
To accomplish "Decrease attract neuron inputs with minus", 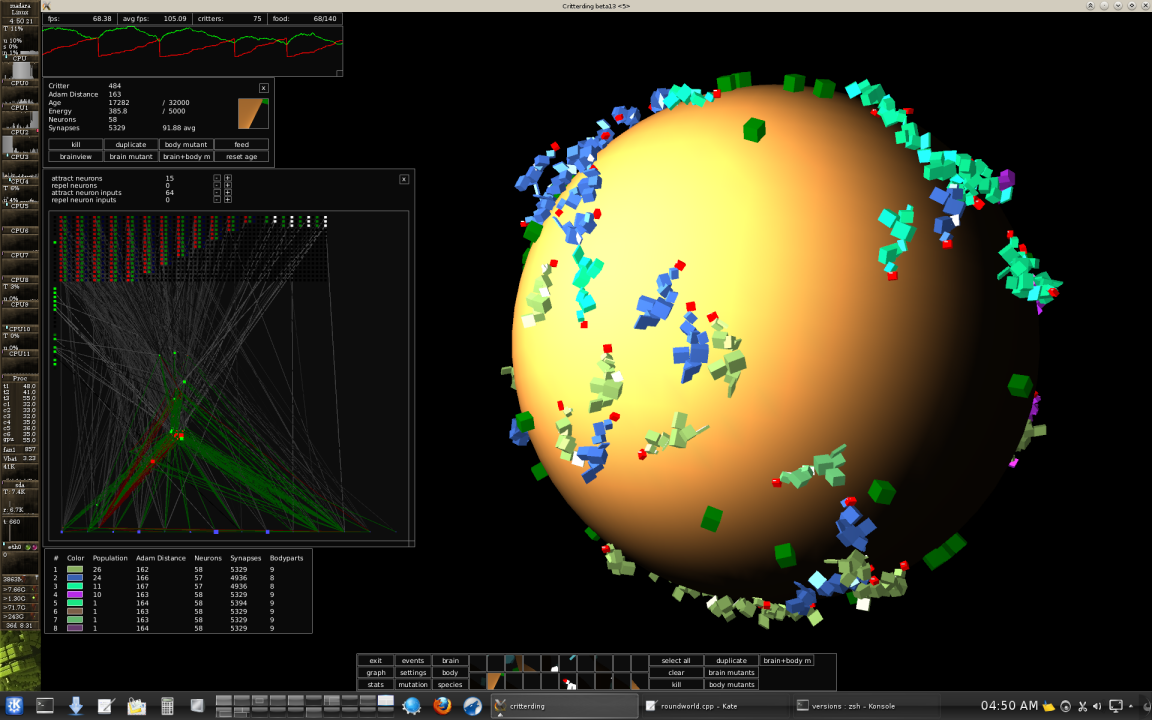I will 217,192.
